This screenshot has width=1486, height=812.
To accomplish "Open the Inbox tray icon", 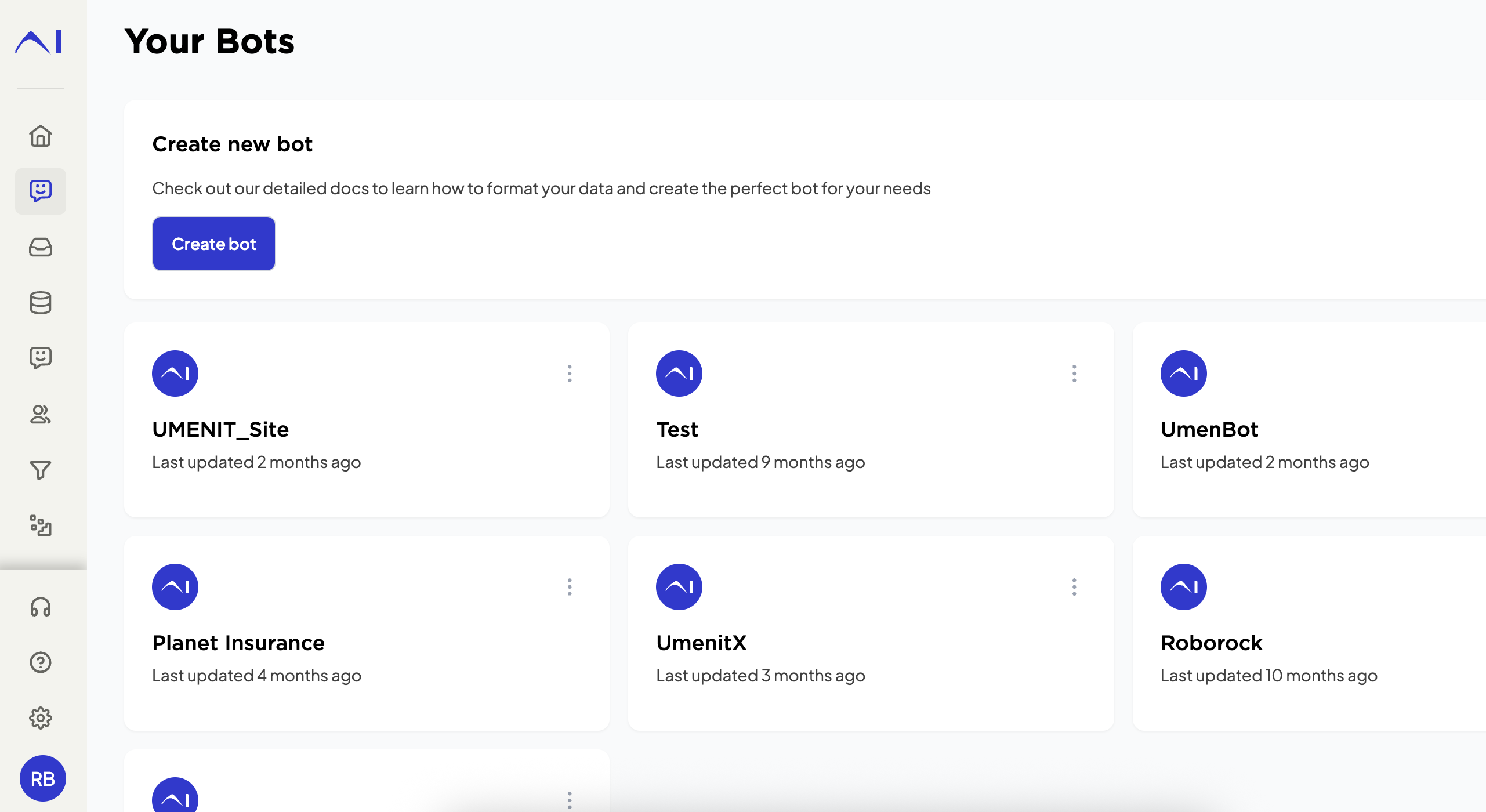I will coord(41,247).
